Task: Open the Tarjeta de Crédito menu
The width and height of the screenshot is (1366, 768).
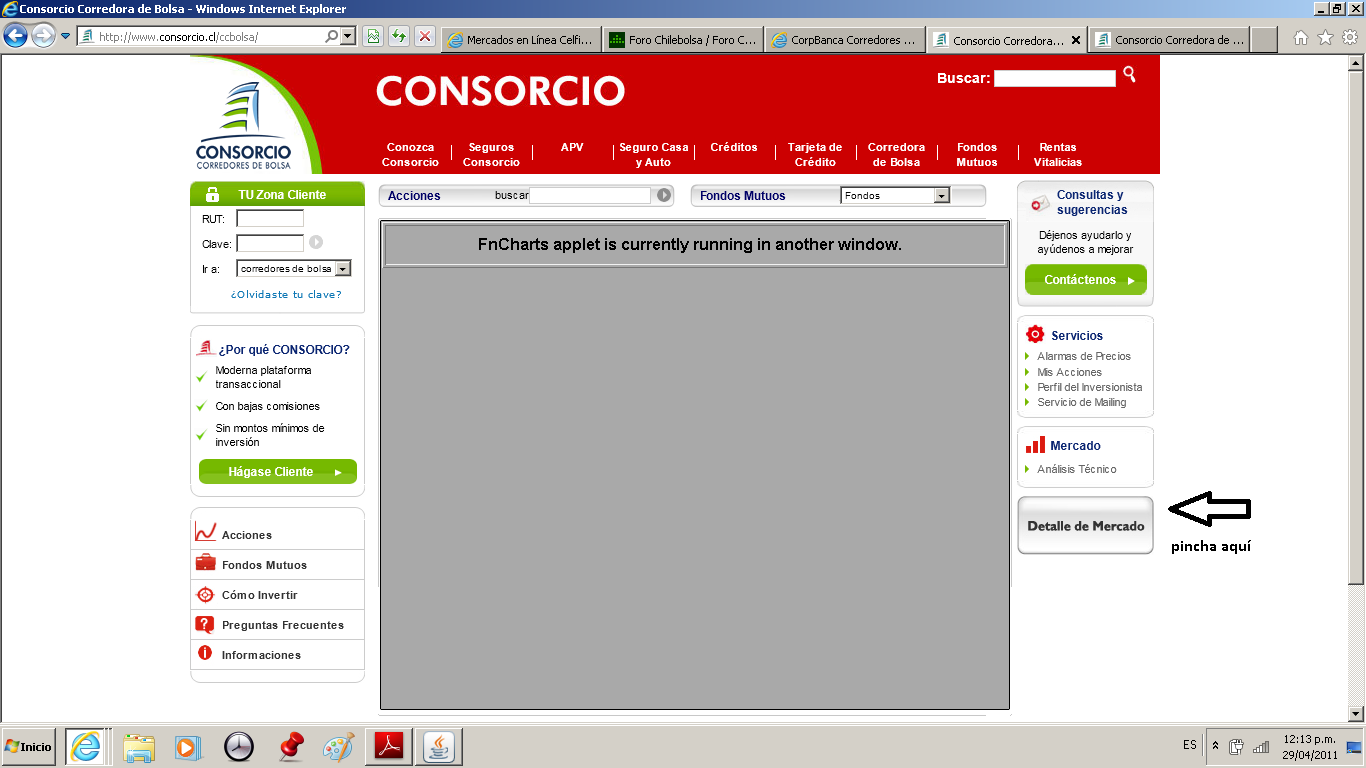Action: [x=815, y=155]
